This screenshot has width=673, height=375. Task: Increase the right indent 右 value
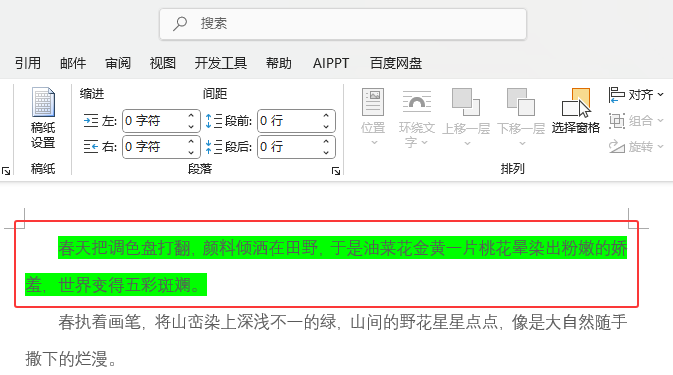pos(191,142)
